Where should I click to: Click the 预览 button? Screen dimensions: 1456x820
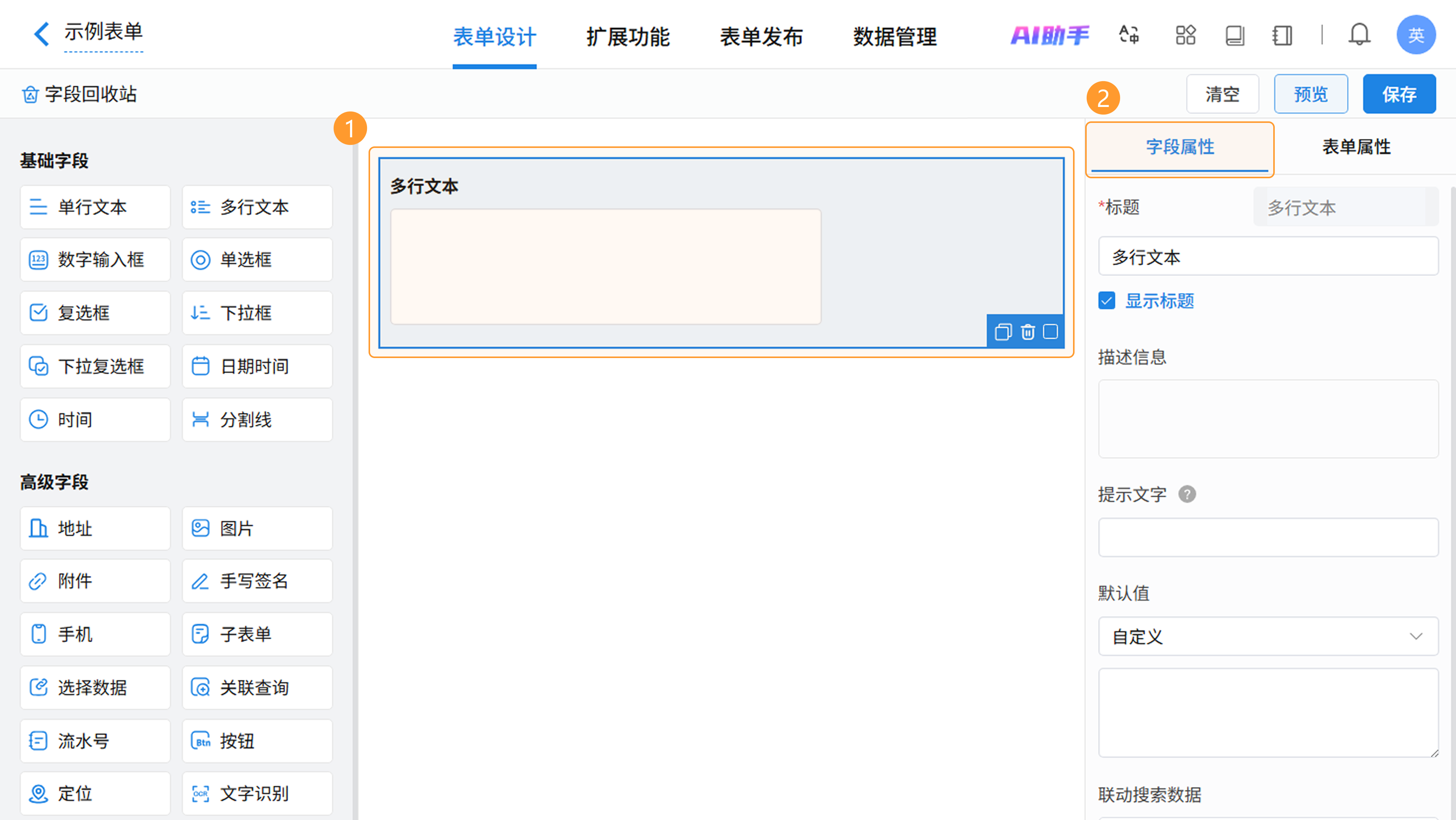[1310, 94]
